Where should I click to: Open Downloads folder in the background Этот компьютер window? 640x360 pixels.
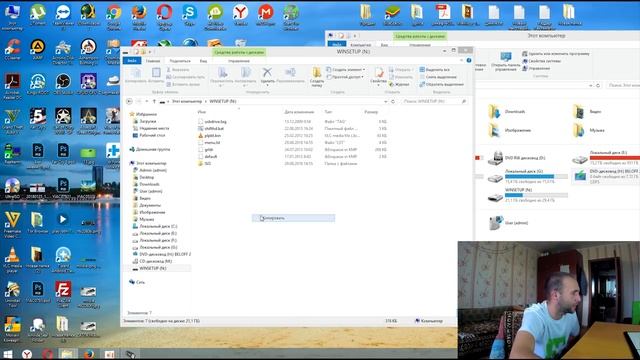(507, 111)
